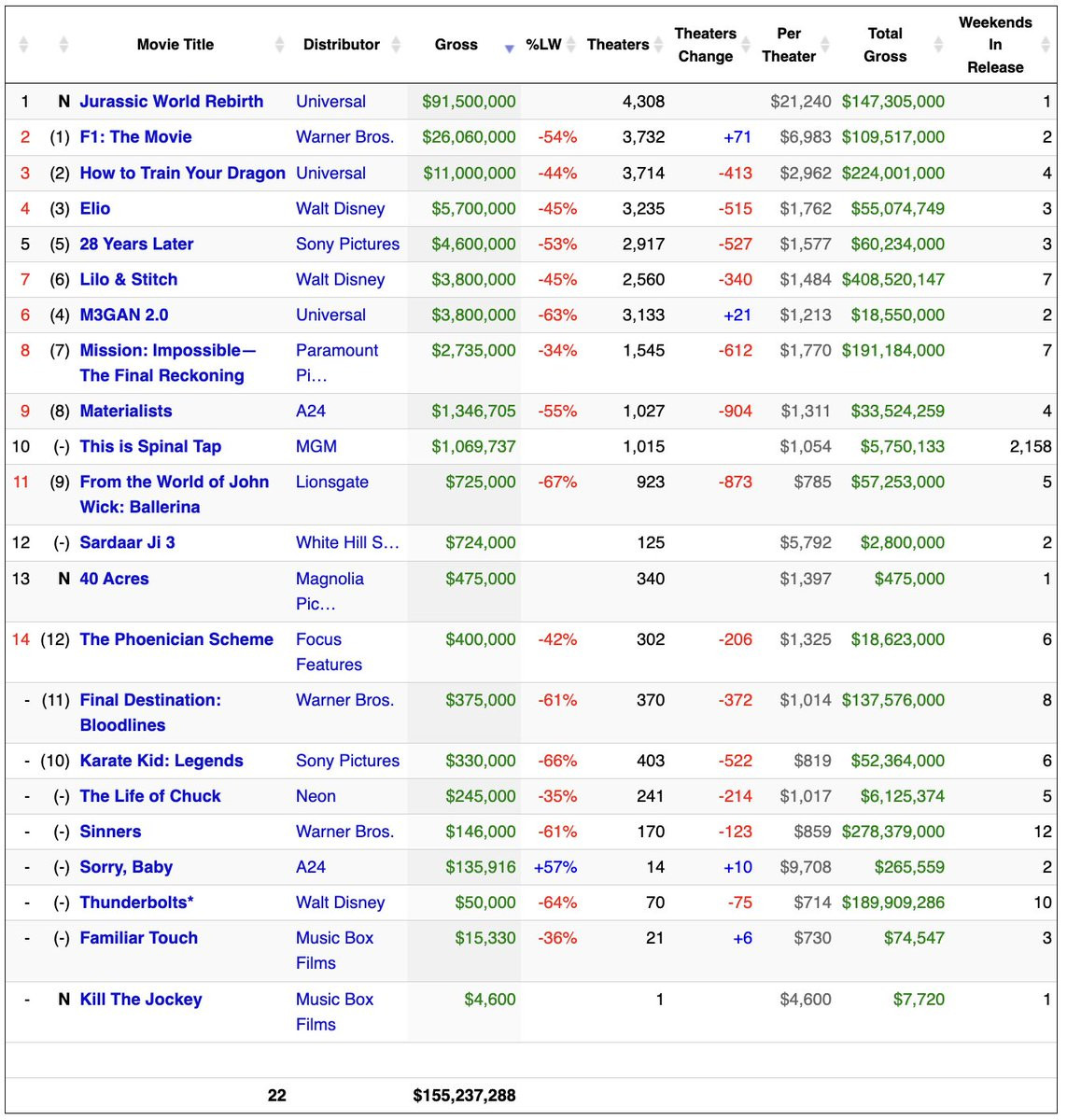
Task: Sort by last week's rank column arrows
Action: [x=63, y=45]
